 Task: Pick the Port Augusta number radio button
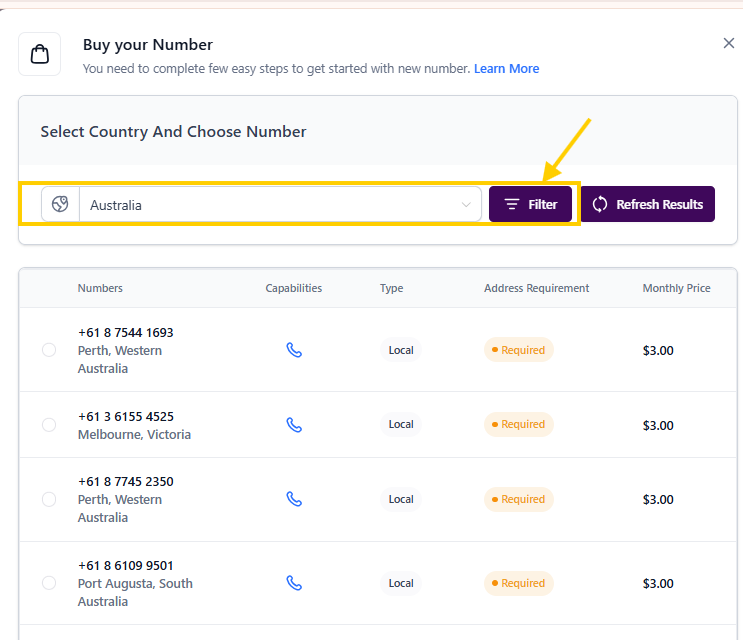click(x=49, y=583)
